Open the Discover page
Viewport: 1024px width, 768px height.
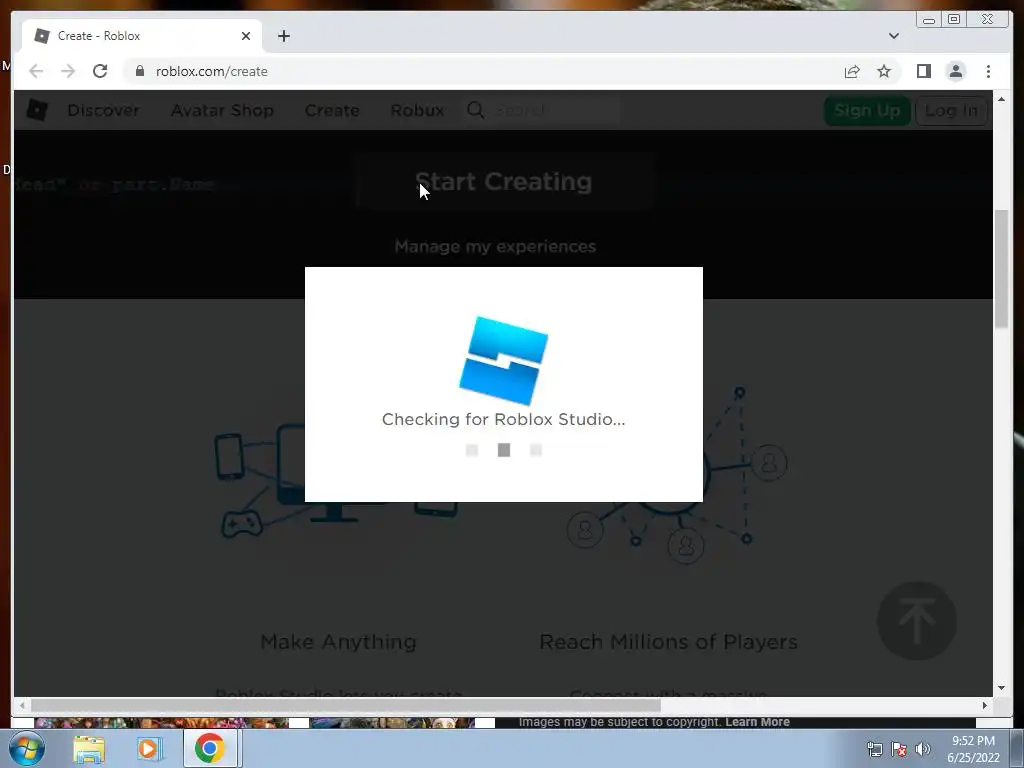coord(103,110)
